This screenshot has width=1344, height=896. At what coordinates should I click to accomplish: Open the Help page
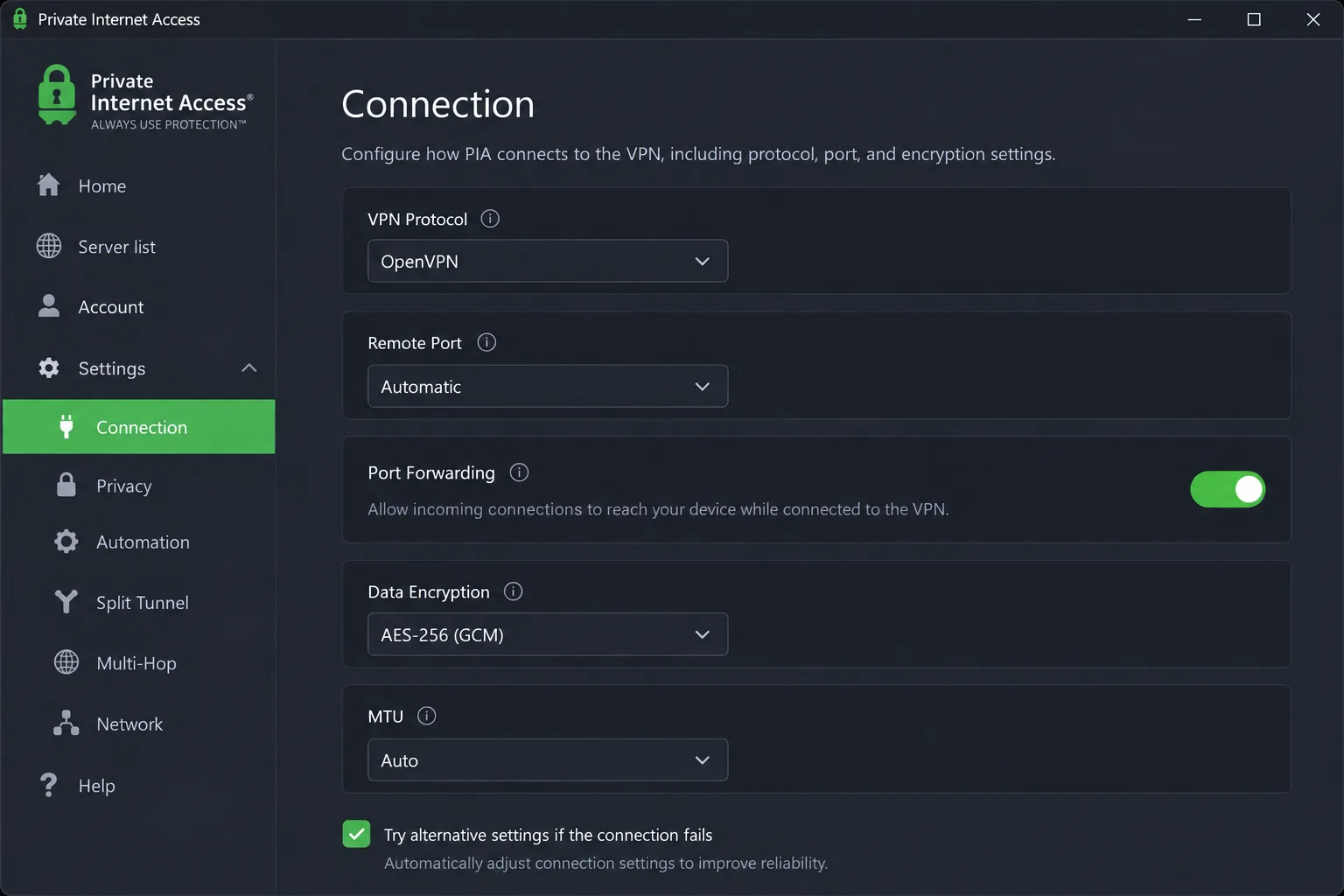[139, 785]
